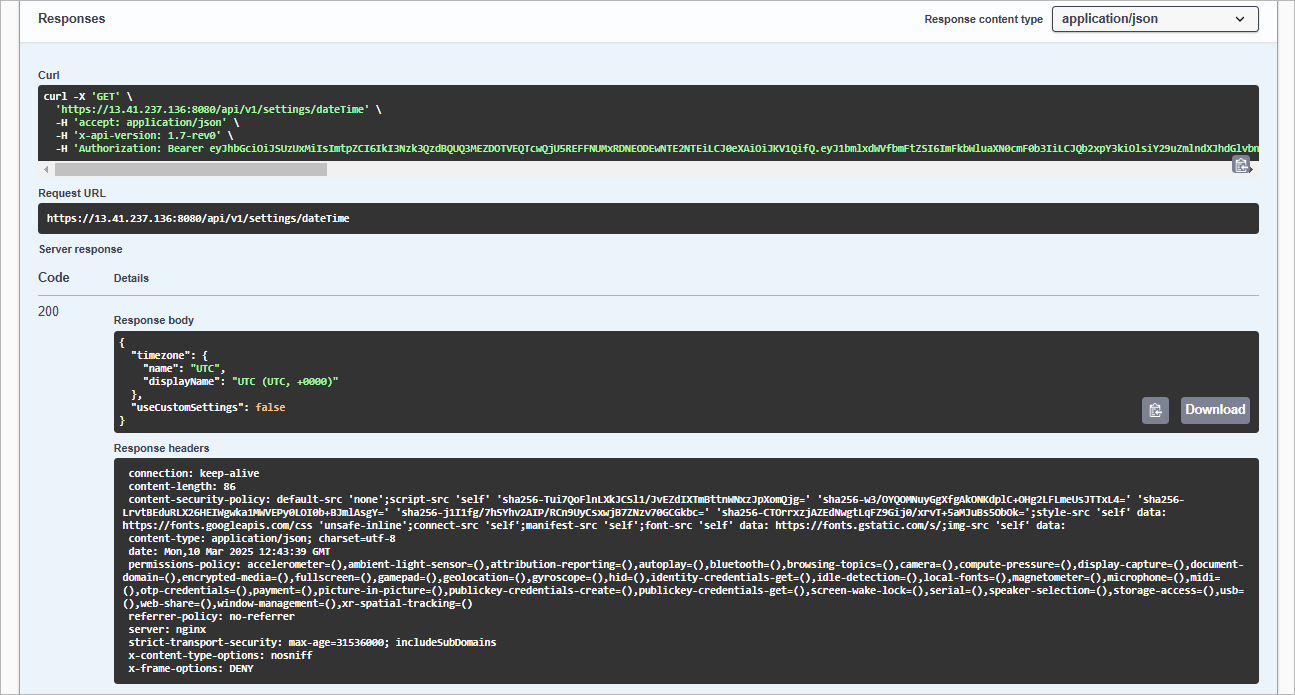
Task: Click the x-api-version header line in curl
Action: pos(144,135)
